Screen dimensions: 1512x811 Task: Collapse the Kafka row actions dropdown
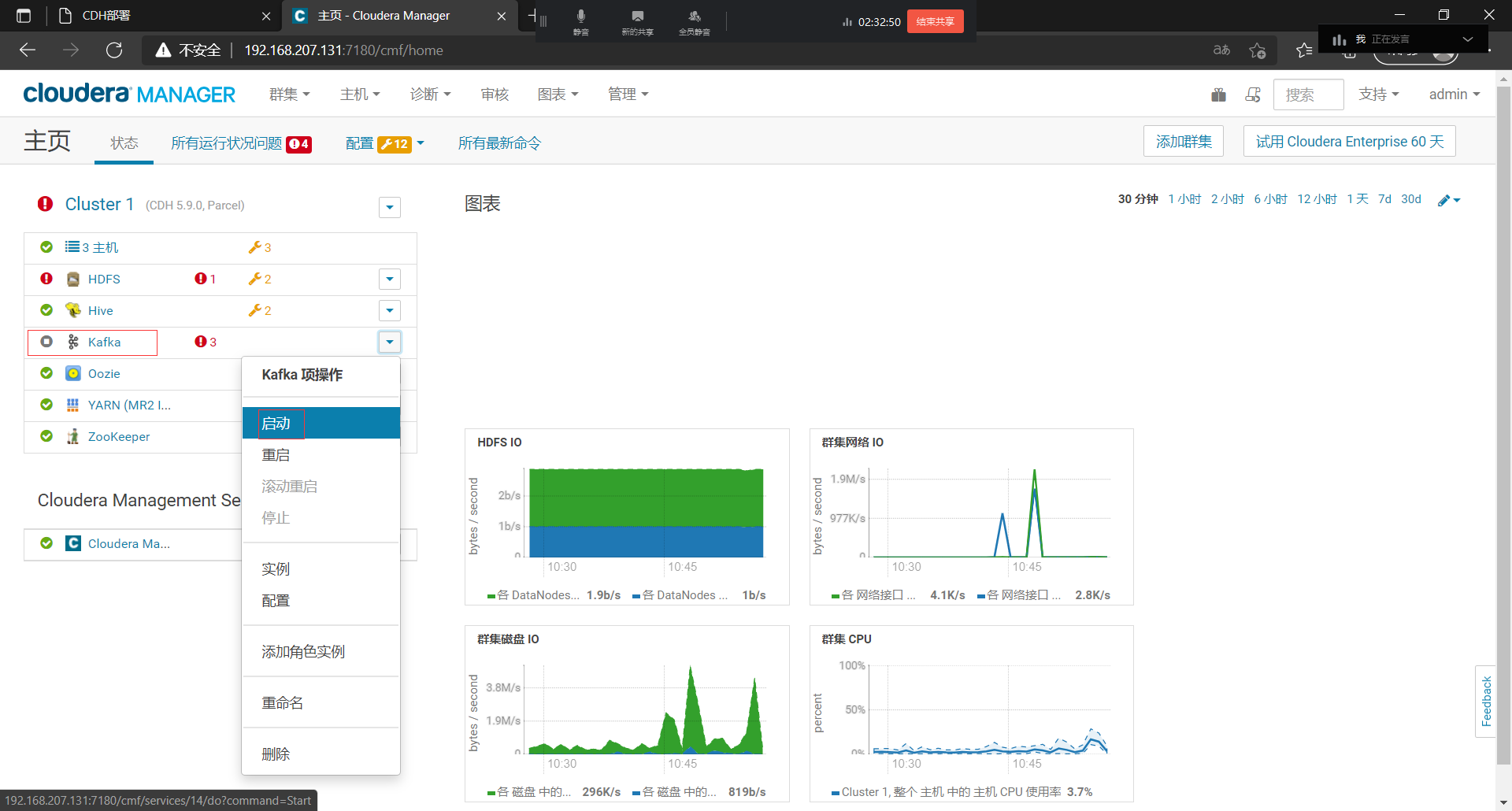(x=390, y=342)
